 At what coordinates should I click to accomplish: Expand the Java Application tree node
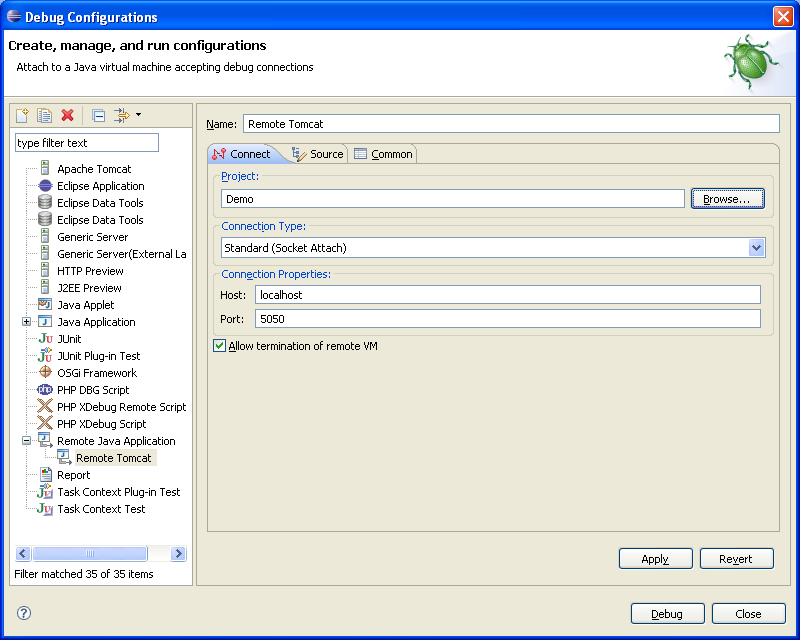click(x=27, y=321)
